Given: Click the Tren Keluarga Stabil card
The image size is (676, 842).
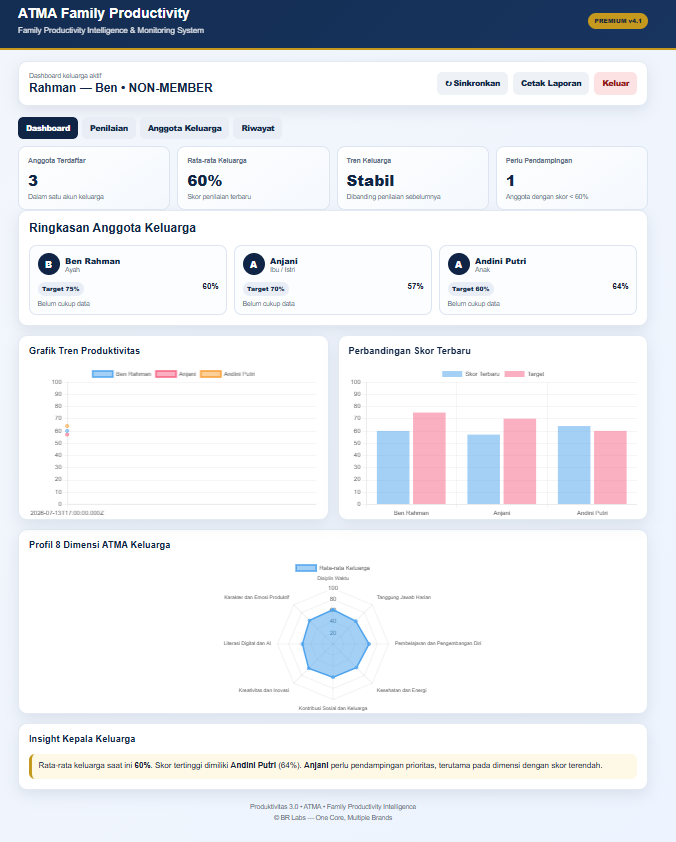Looking at the screenshot, I should pos(413,178).
